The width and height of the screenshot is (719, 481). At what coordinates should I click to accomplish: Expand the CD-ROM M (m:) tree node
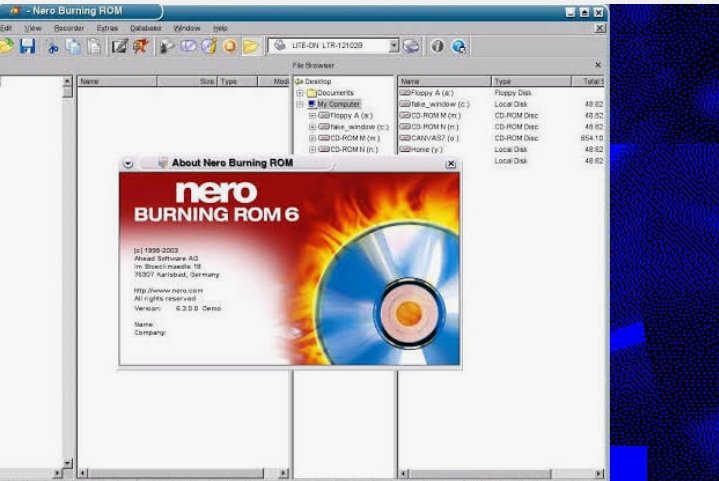tap(312, 138)
